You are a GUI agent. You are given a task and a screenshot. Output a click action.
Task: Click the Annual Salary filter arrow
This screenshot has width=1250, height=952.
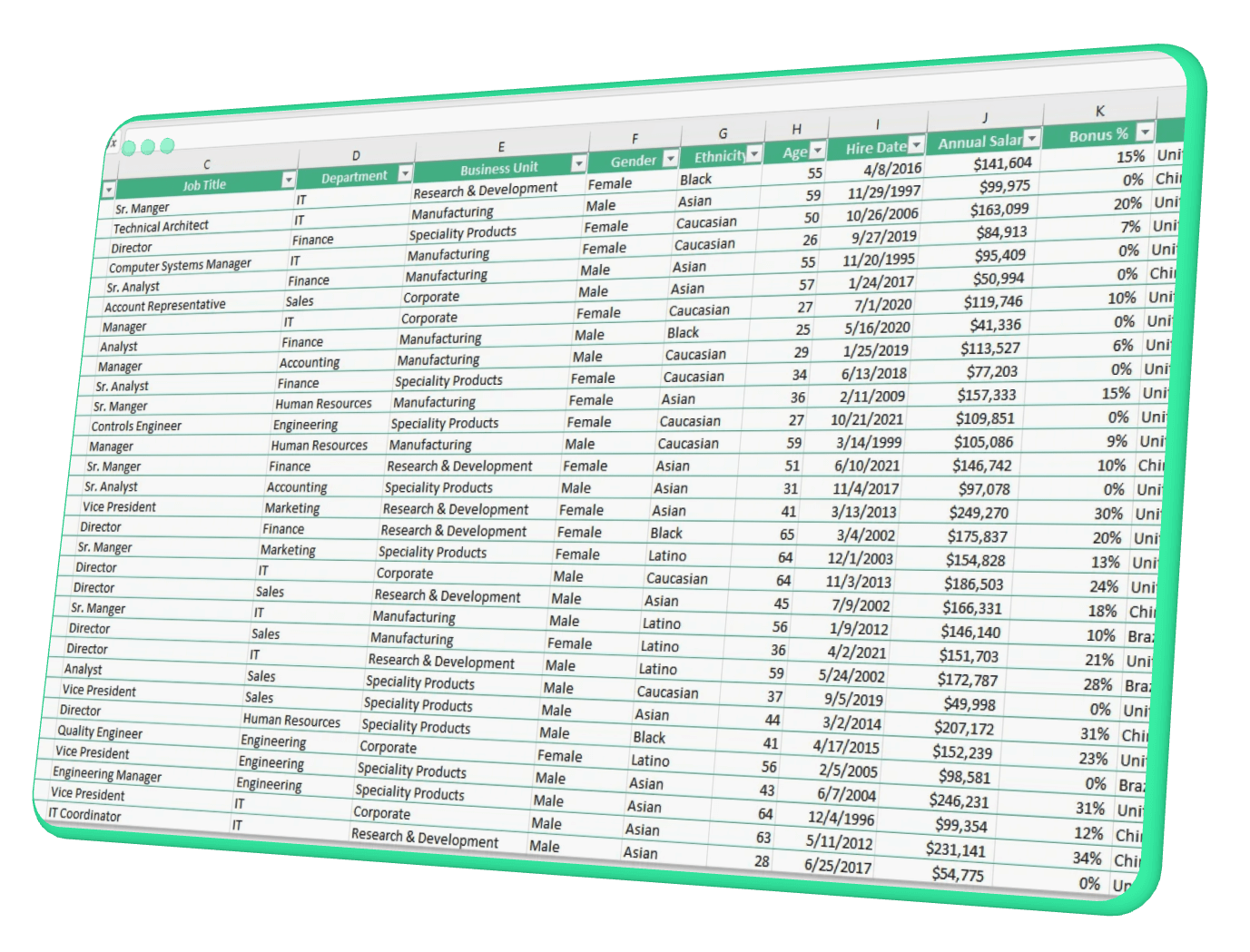(x=1032, y=139)
